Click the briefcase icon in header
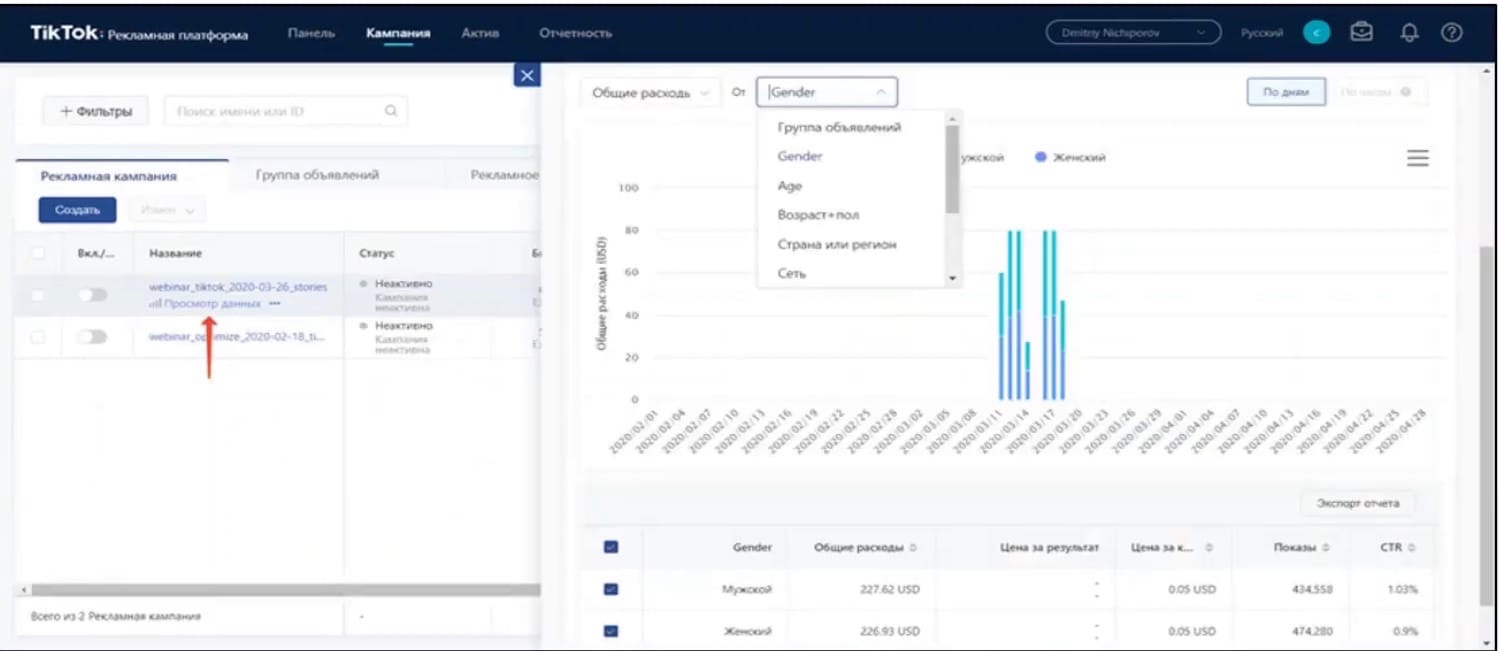1499x651 pixels. (1361, 33)
